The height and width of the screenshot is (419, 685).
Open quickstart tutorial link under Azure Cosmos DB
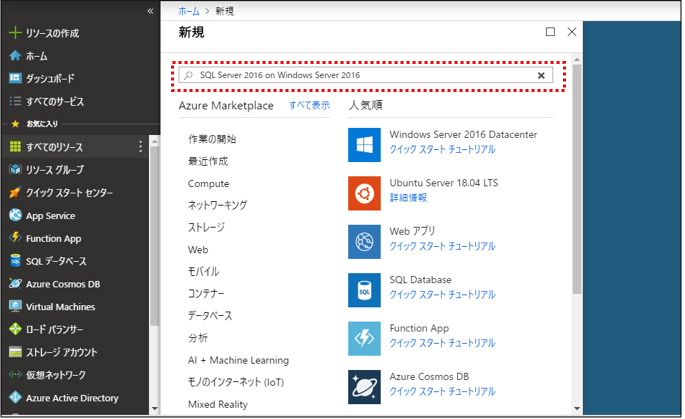click(443, 392)
